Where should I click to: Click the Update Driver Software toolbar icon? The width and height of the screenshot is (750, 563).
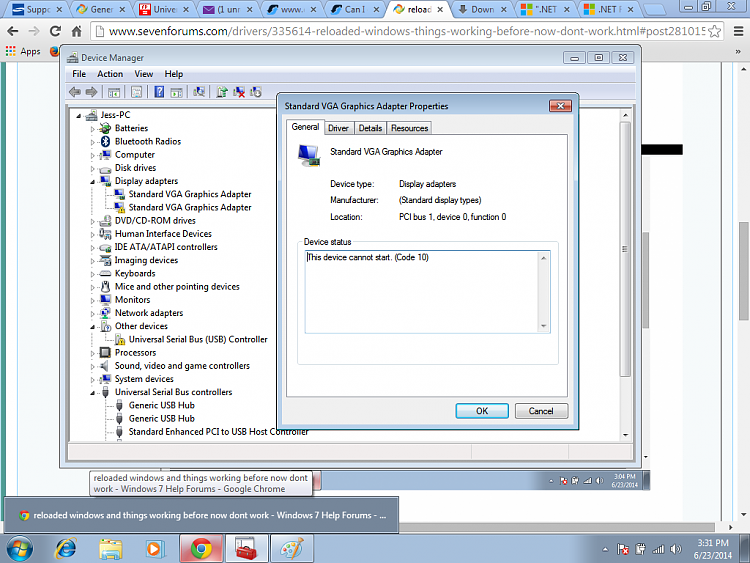[222, 92]
